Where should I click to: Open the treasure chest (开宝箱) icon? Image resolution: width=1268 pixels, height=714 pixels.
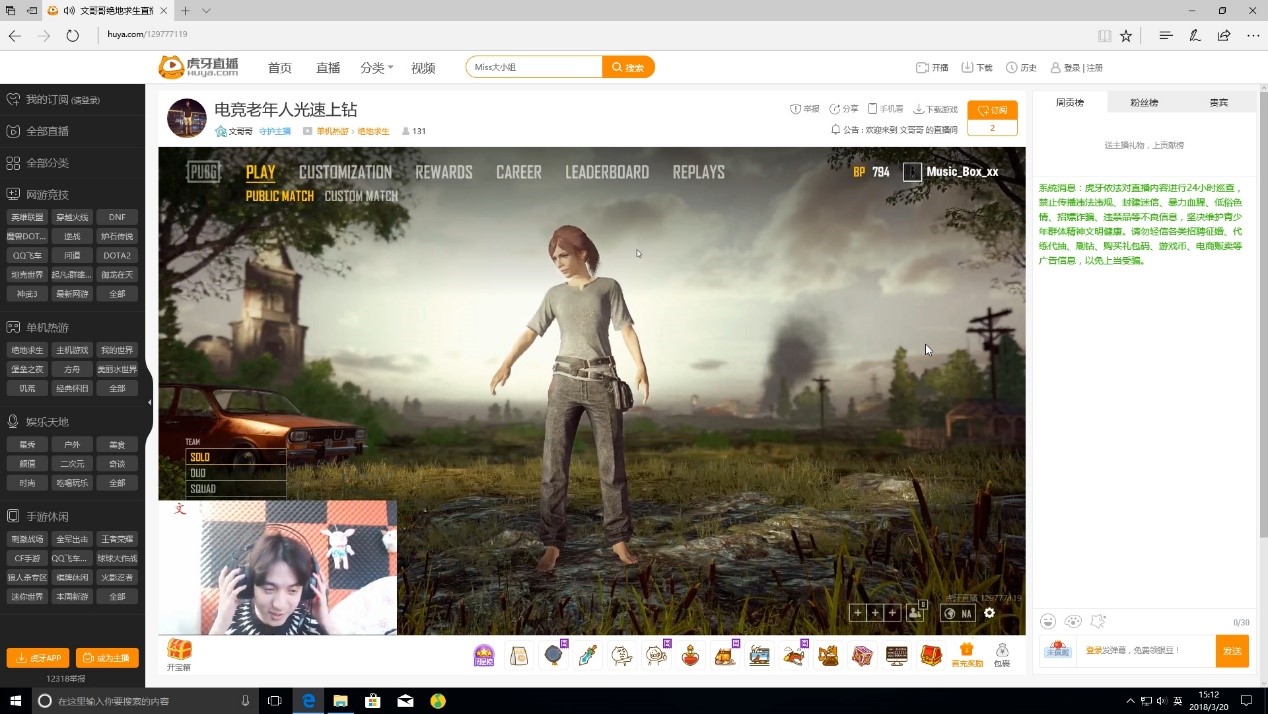pos(179,655)
